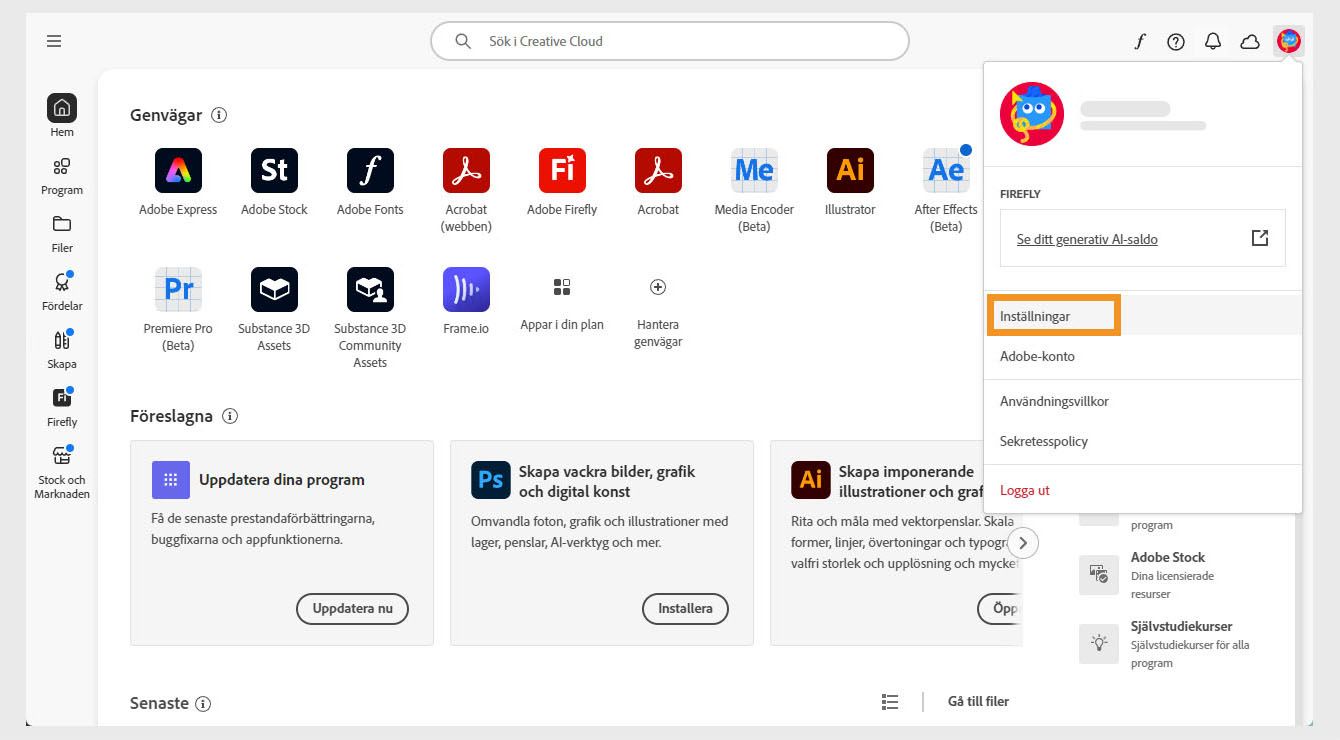
Task: Launch Illustrator shortcut icon
Action: (850, 171)
